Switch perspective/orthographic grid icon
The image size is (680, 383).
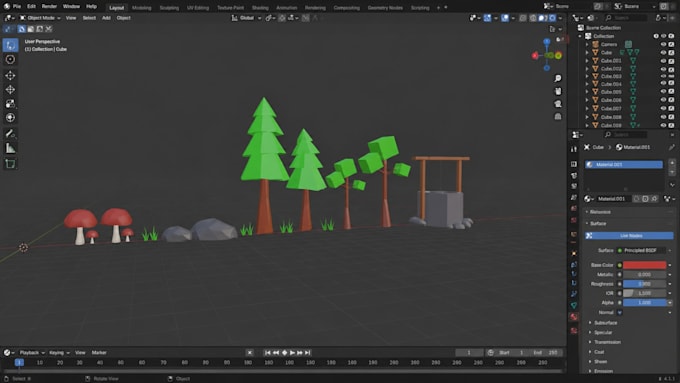click(558, 116)
